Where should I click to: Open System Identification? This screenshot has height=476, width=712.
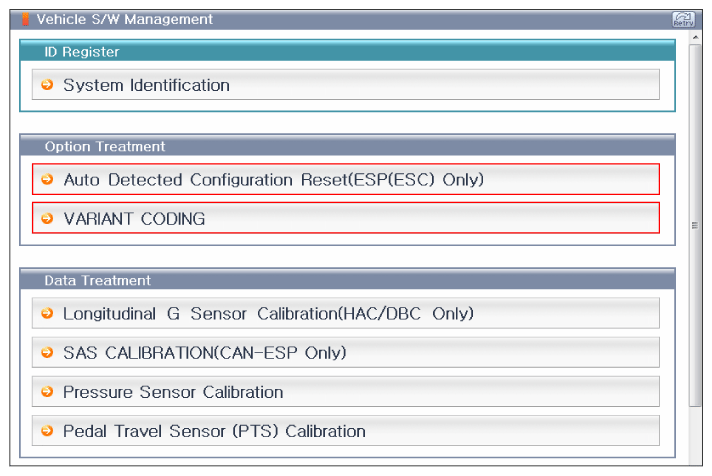click(146, 85)
